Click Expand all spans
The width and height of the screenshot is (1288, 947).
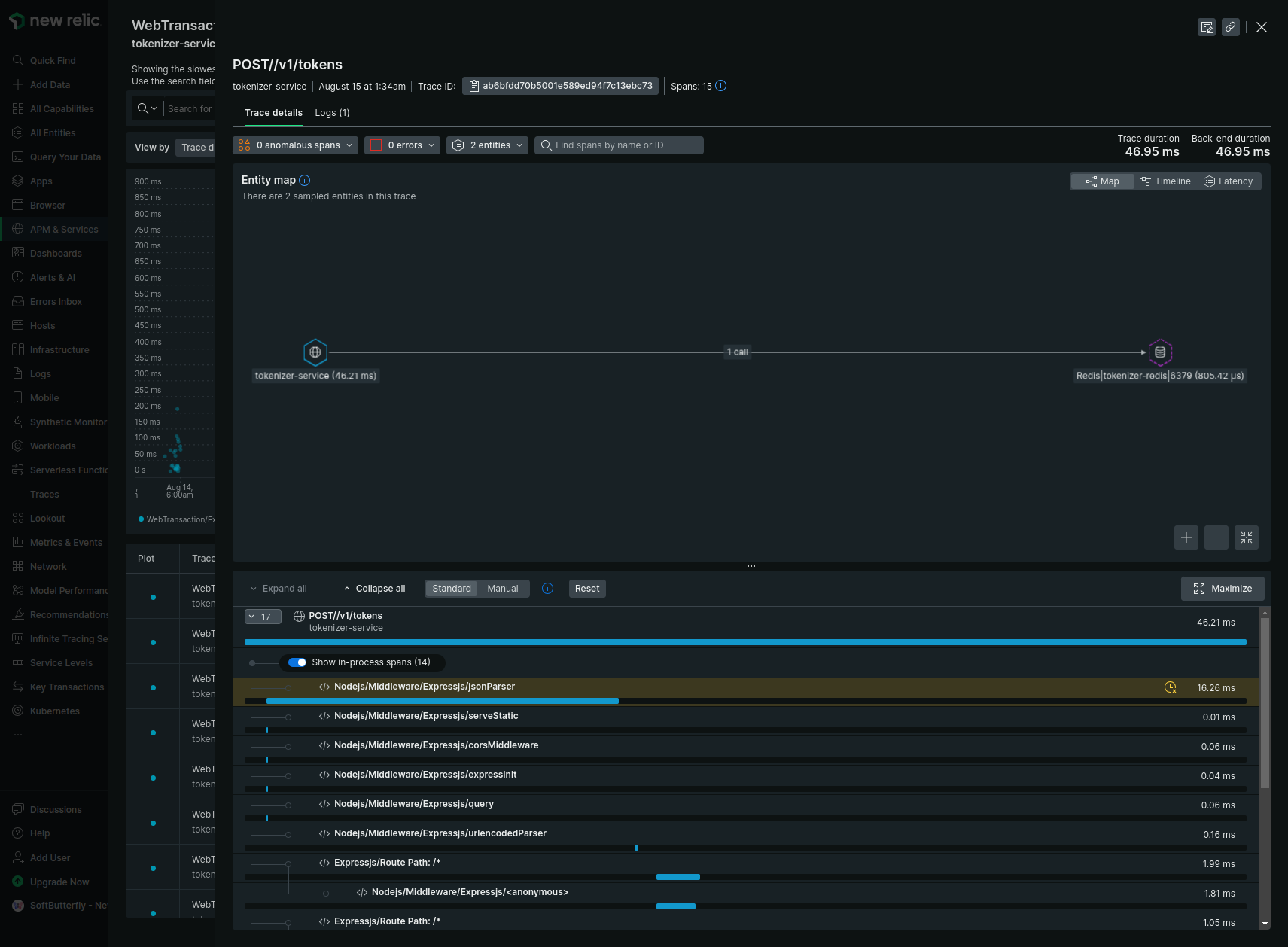pos(279,589)
